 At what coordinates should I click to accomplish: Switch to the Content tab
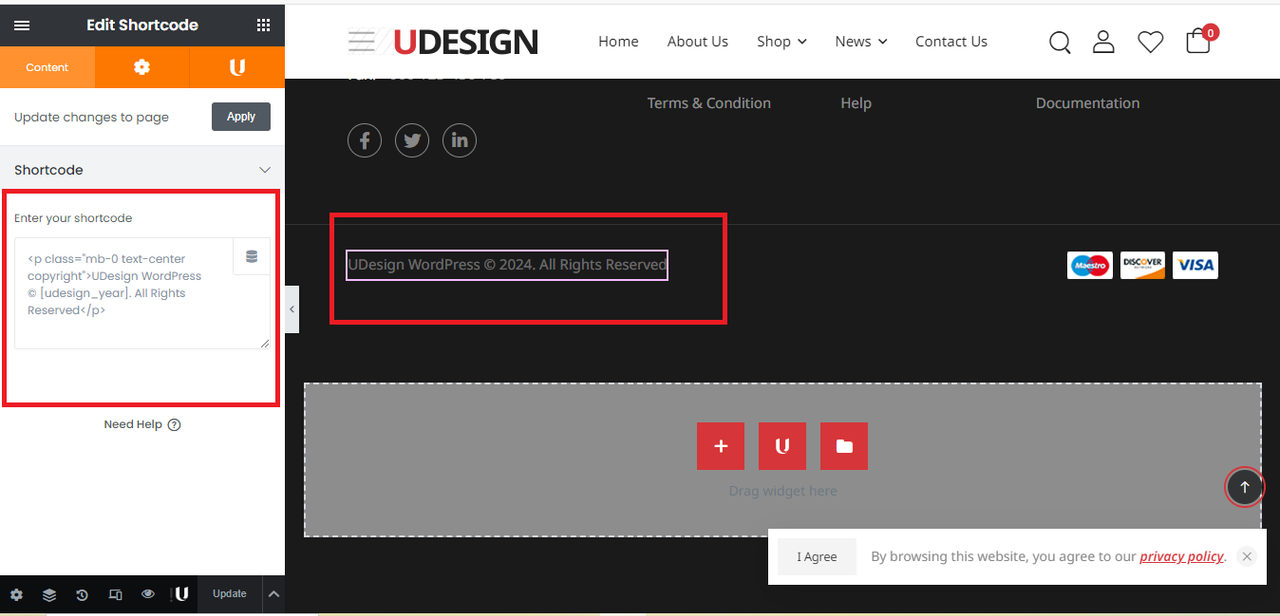(x=47, y=67)
